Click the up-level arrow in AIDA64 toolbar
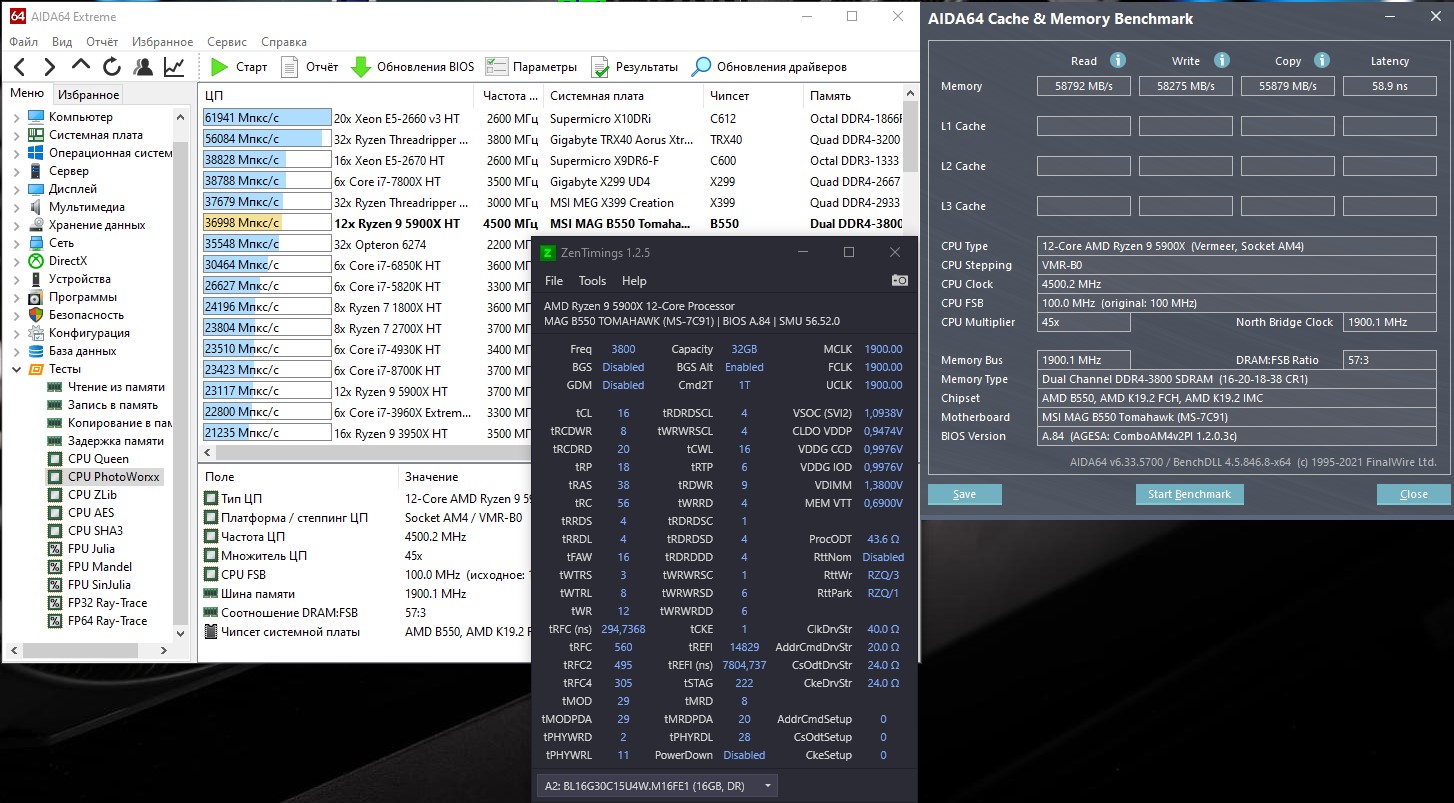 [81, 66]
